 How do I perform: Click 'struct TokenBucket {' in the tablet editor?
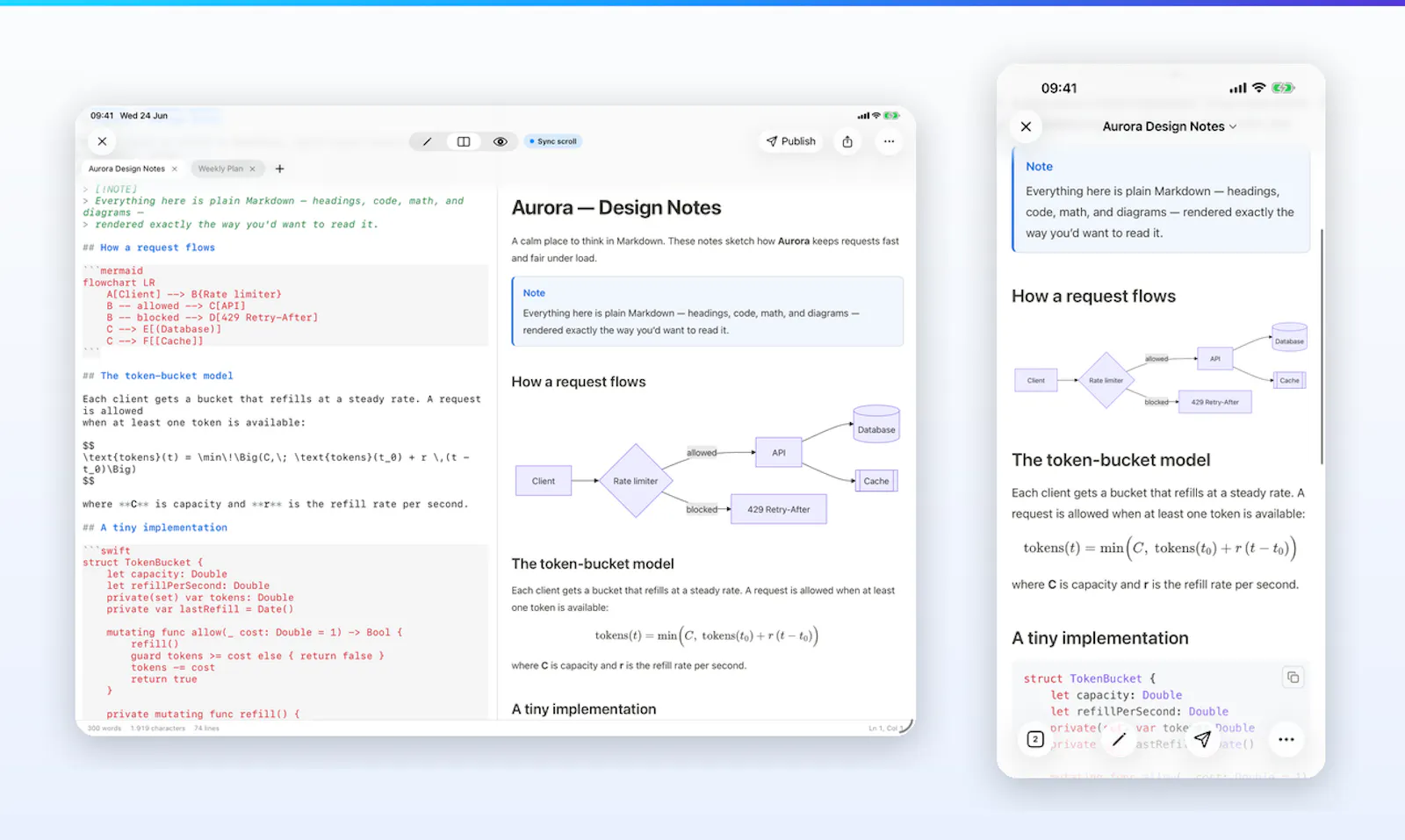142,563
